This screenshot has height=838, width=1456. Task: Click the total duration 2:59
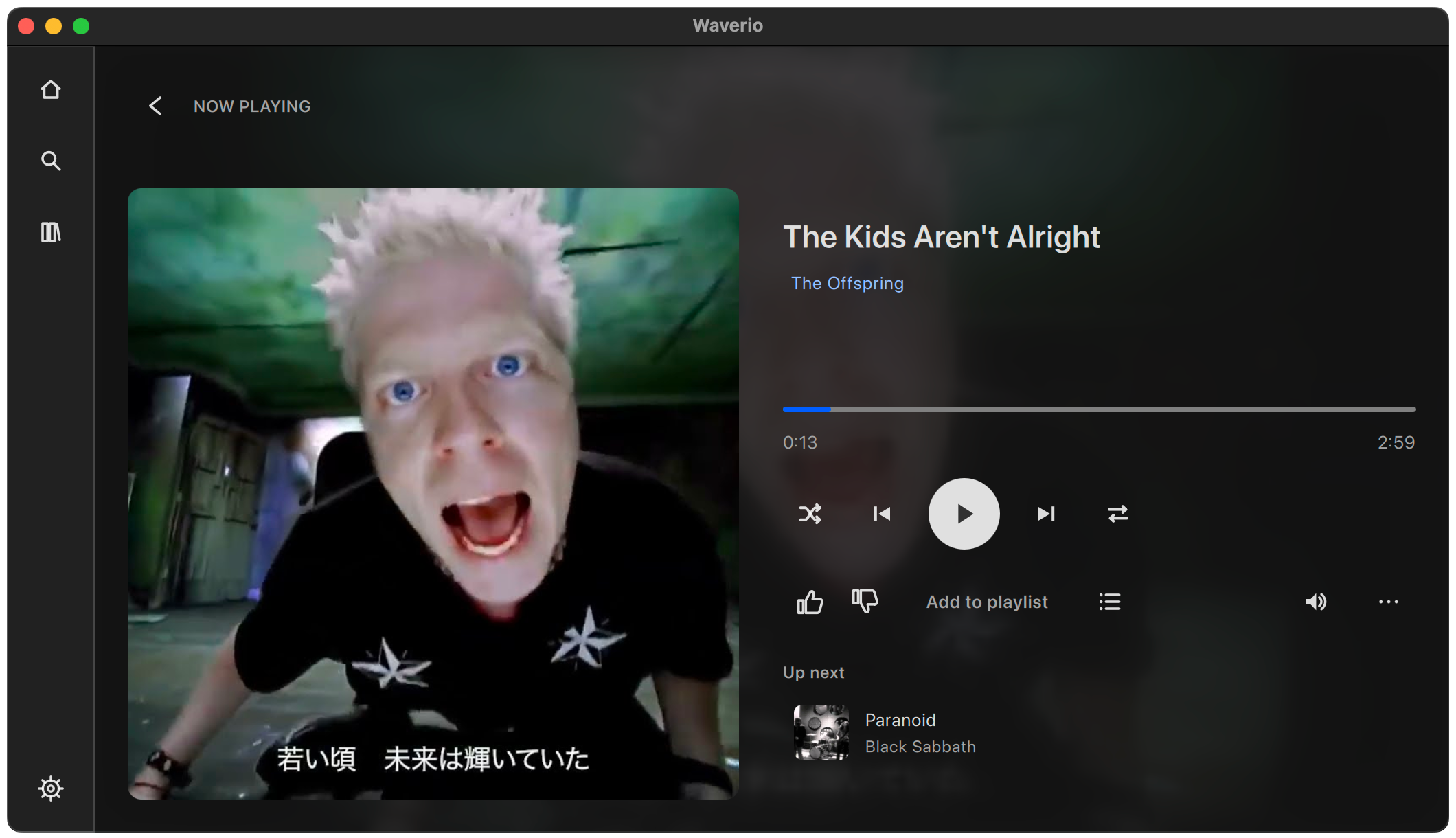[x=1396, y=442]
